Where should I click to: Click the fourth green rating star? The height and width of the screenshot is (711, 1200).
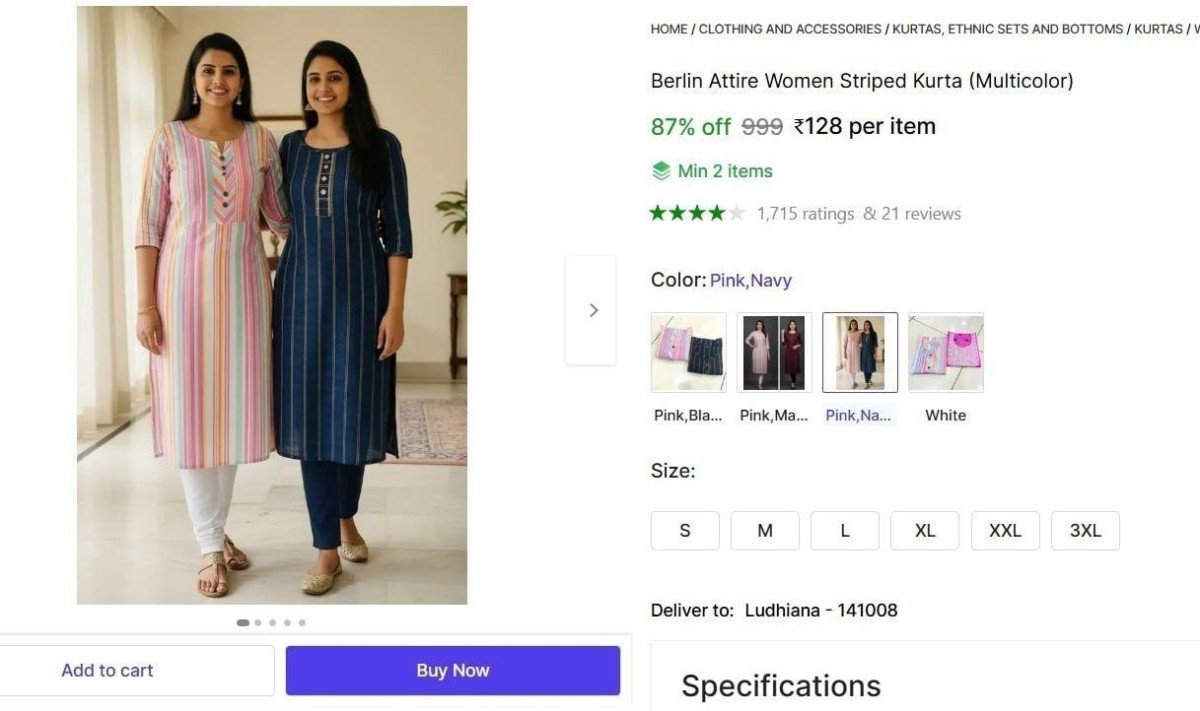click(717, 213)
